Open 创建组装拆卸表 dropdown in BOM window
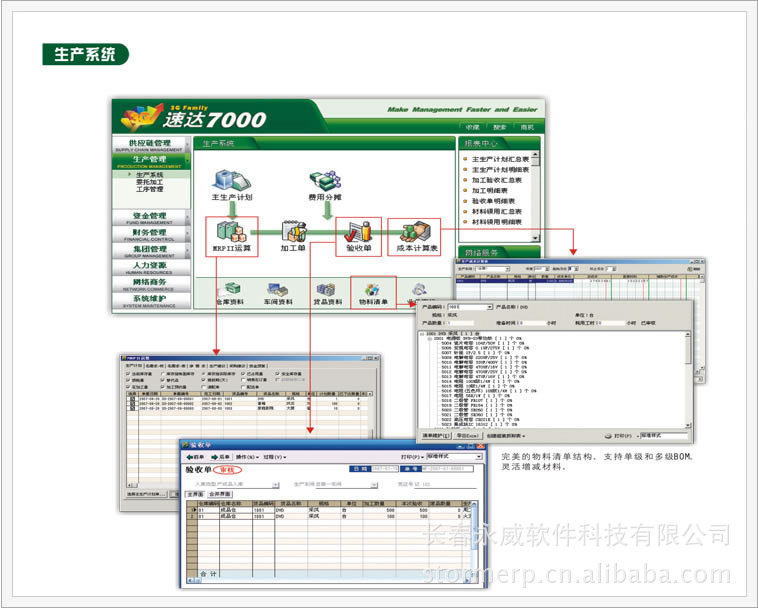 click(506, 436)
